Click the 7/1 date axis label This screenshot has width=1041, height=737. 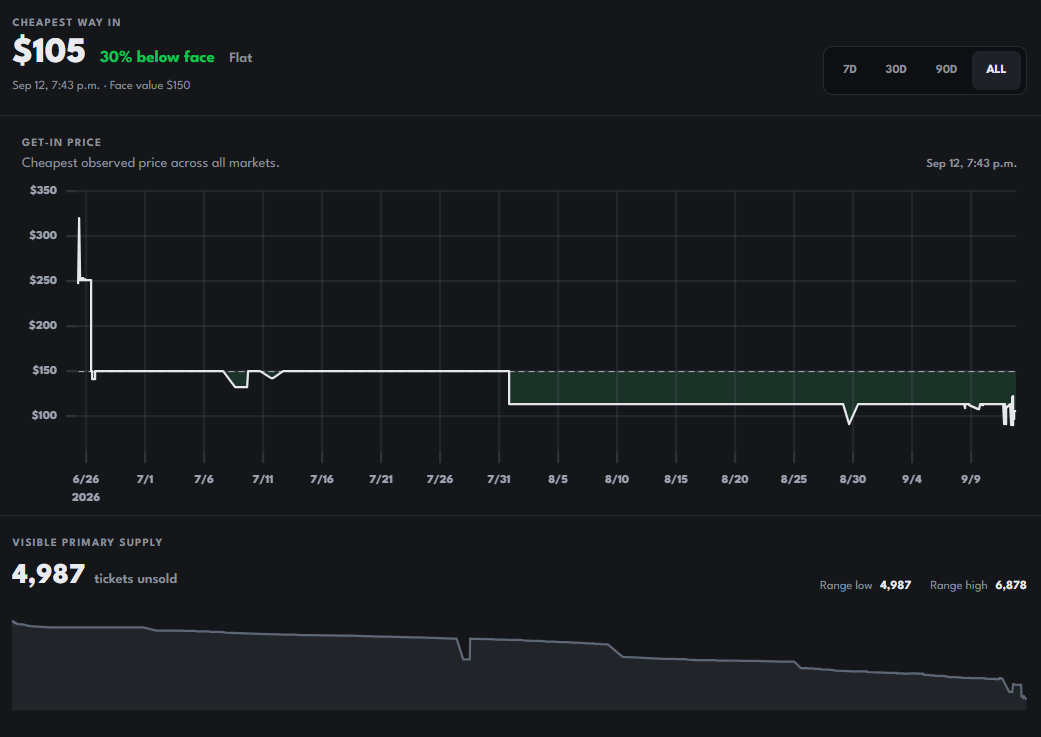pos(145,479)
